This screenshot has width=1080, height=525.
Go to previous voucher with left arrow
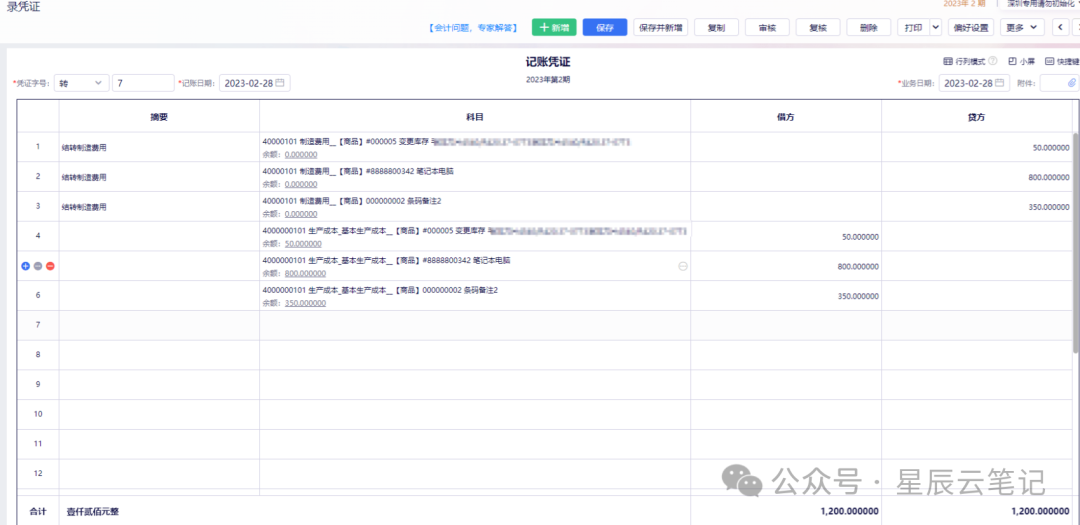[x=1060, y=28]
